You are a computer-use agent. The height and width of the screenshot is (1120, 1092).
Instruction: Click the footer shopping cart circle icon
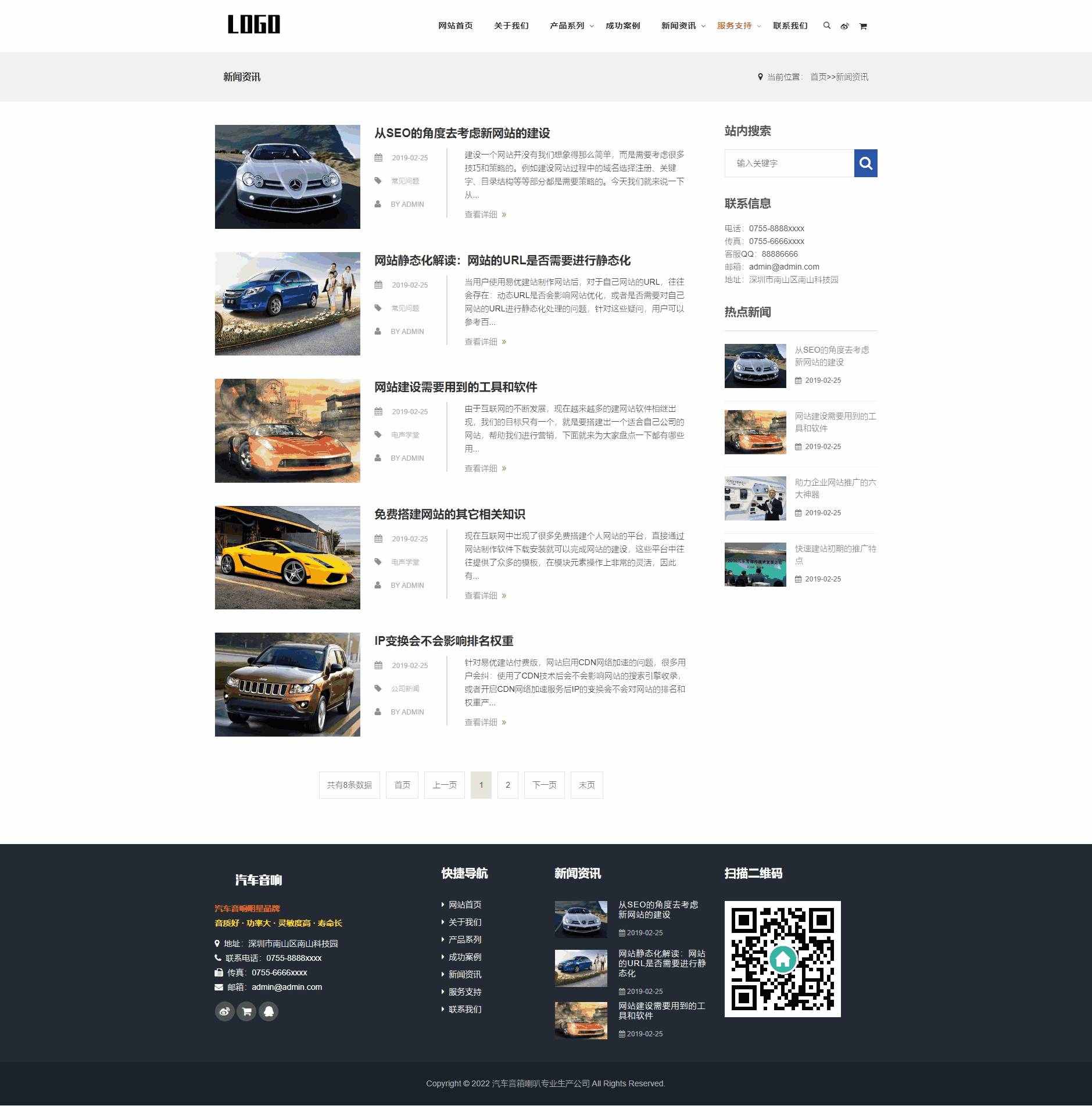tap(246, 1011)
